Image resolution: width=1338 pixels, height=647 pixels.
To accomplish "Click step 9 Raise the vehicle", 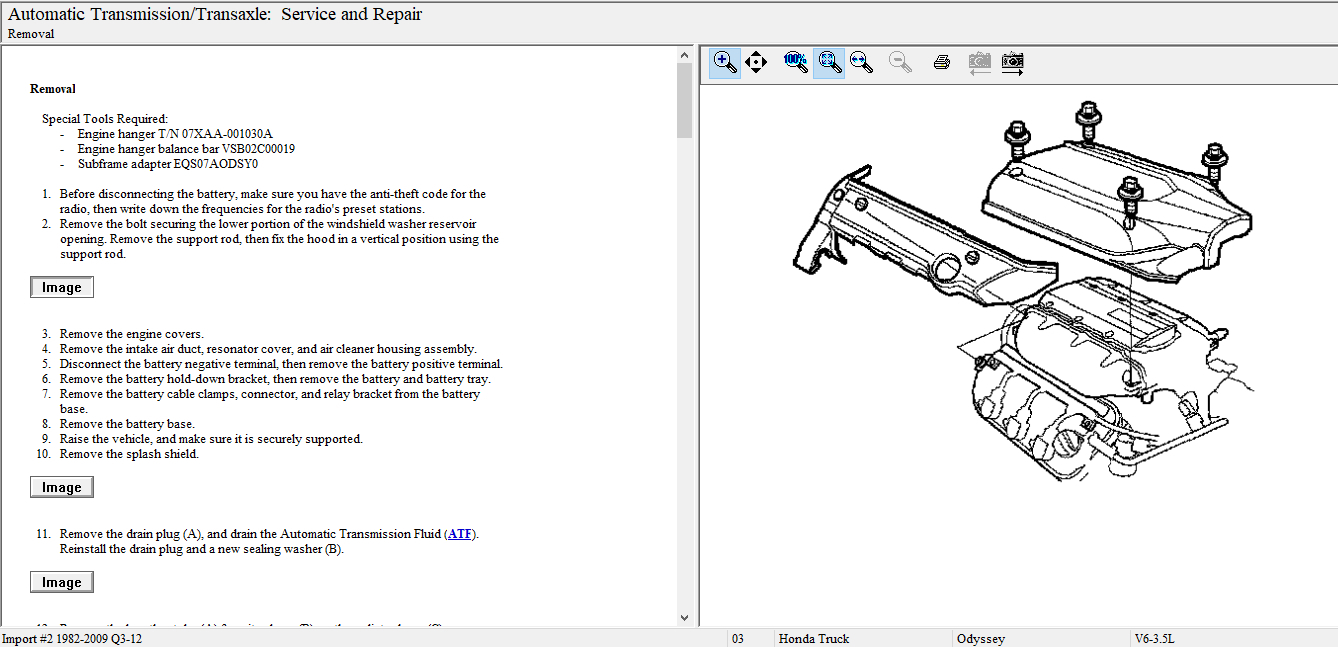I will [211, 439].
